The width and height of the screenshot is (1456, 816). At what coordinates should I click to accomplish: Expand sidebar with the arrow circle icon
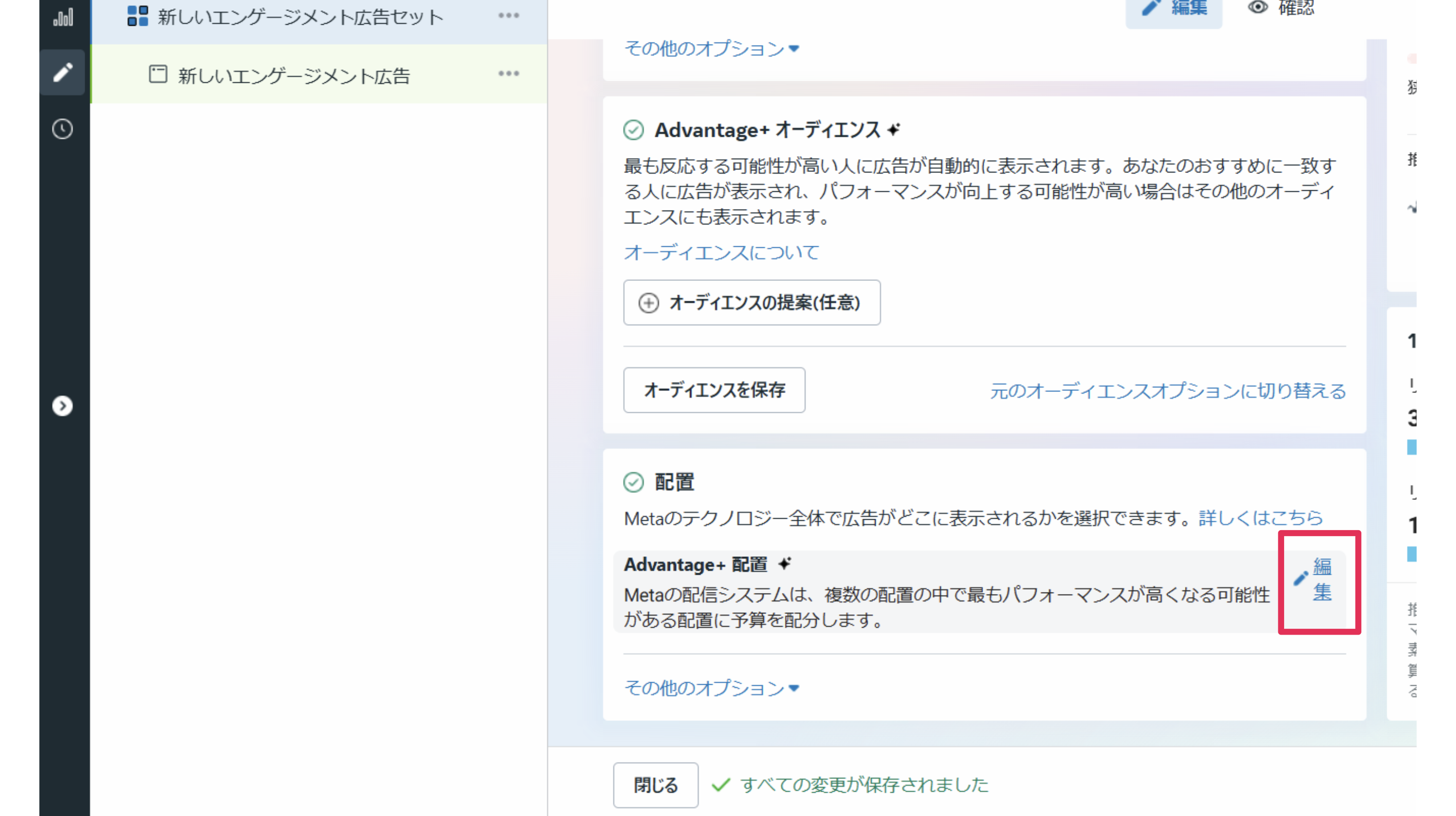(x=63, y=405)
